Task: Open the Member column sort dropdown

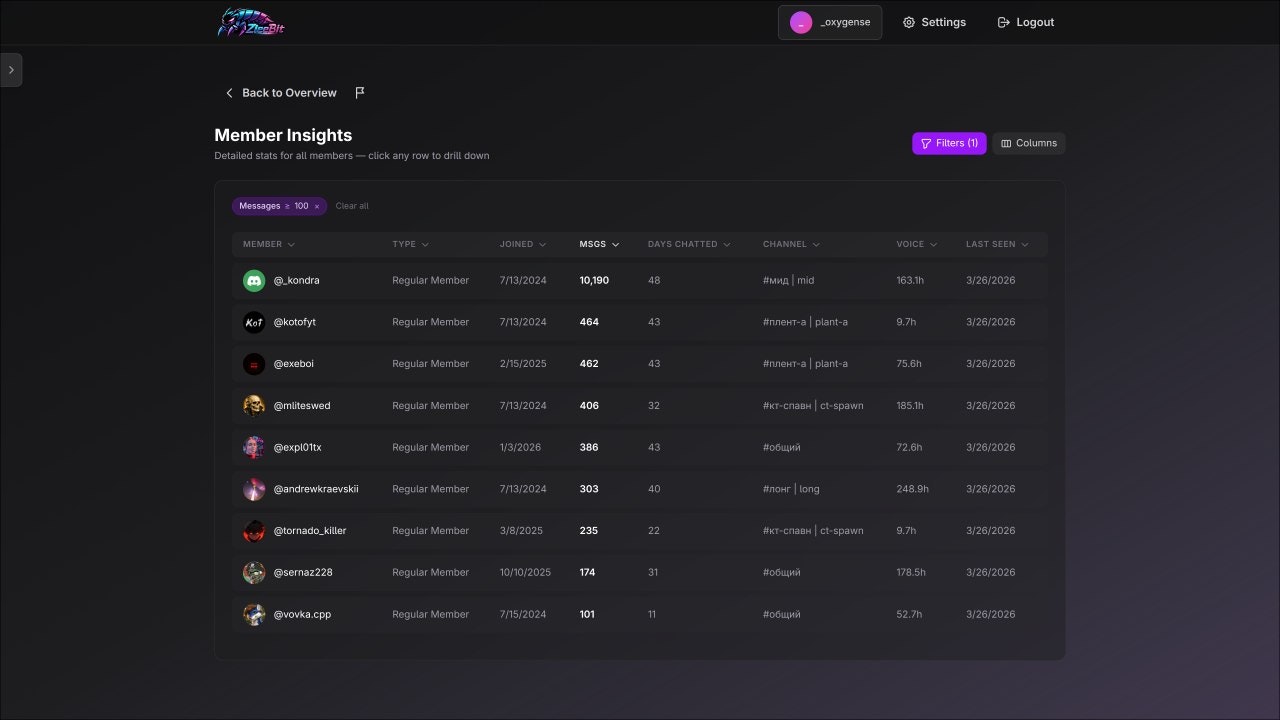Action: click(x=269, y=244)
